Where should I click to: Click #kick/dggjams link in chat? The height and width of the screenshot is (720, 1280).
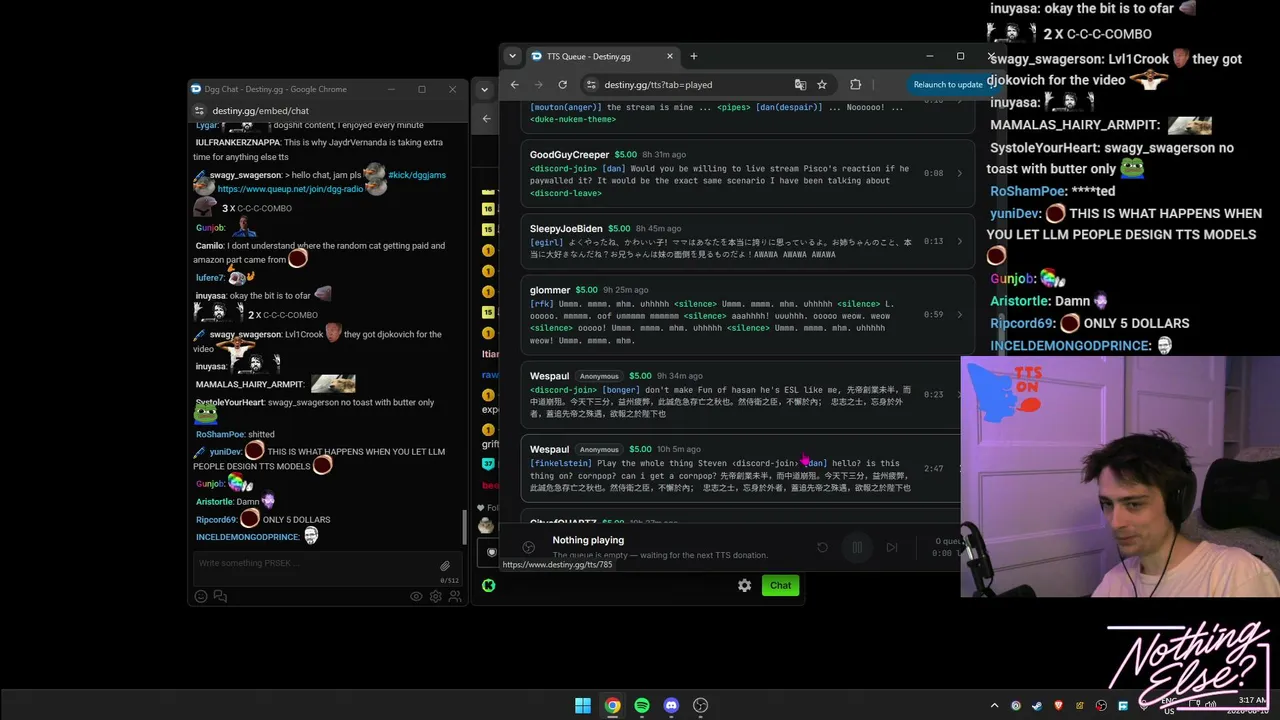click(417, 175)
